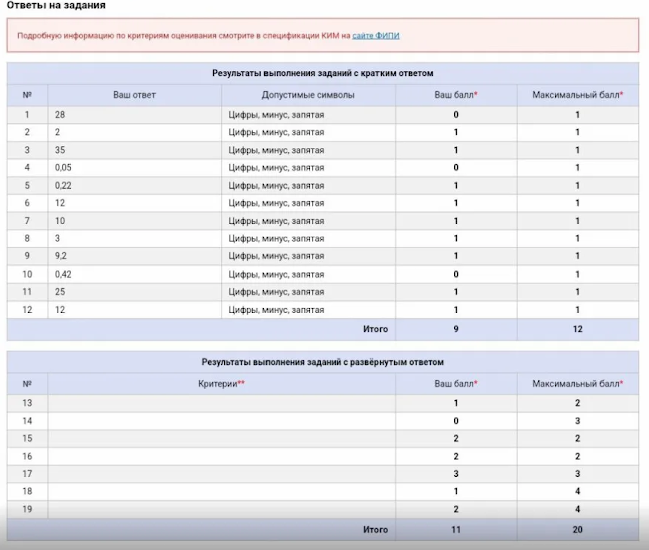This screenshot has width=649, height=550.
Task: Click 'Итого' in the extended-answer table
Action: tap(375, 529)
